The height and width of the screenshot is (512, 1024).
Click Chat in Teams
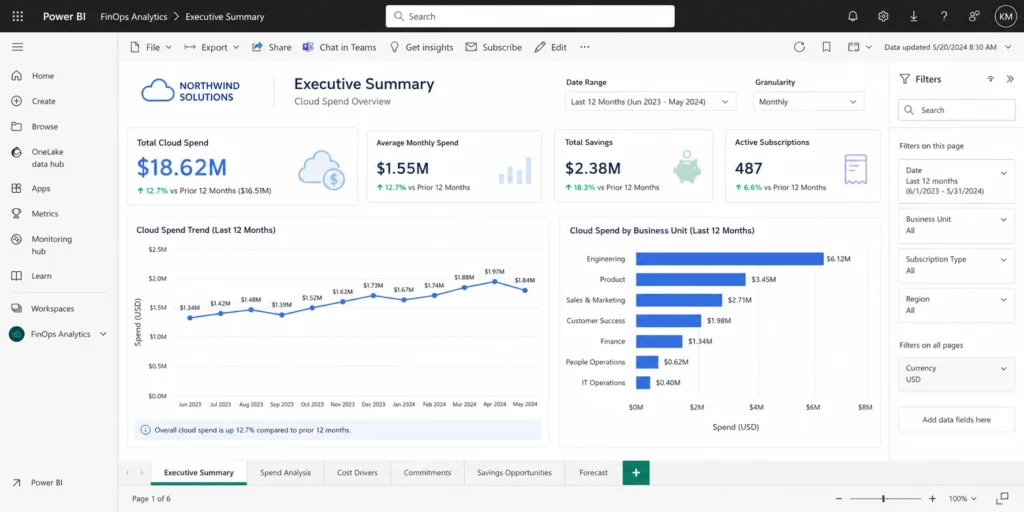point(340,47)
